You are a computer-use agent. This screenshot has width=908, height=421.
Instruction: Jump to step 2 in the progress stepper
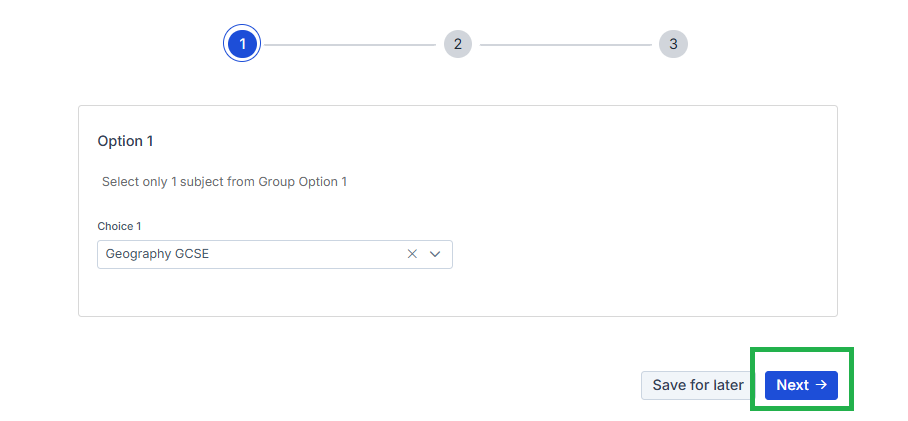(x=457, y=44)
